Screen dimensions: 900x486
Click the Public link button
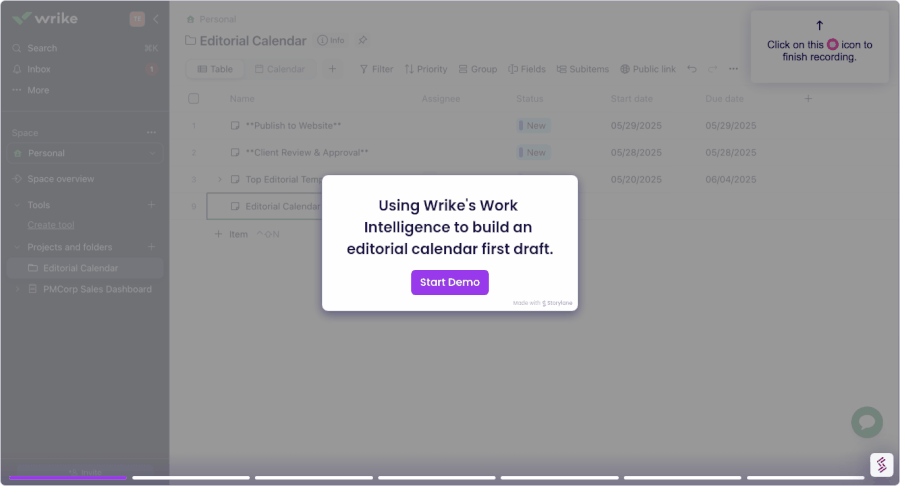pyautogui.click(x=647, y=69)
